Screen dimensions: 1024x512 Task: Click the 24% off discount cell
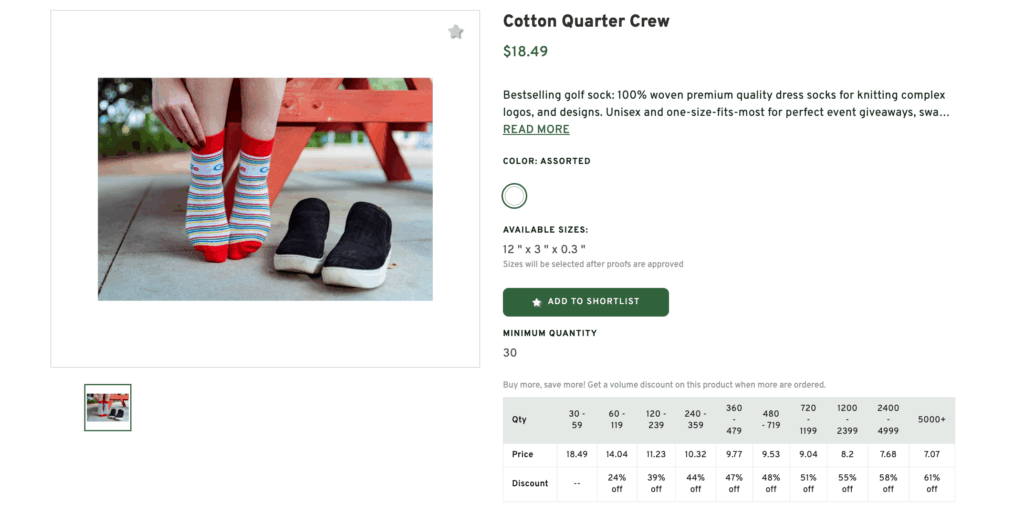click(x=616, y=483)
